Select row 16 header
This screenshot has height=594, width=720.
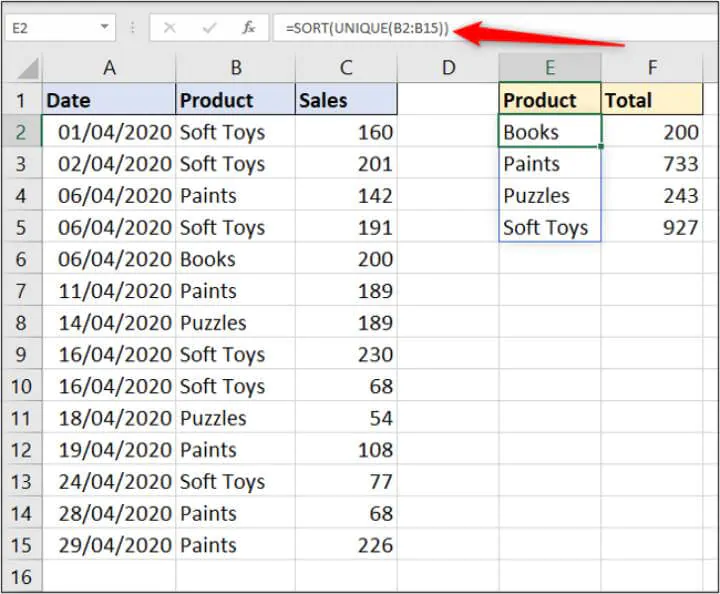(x=21, y=577)
